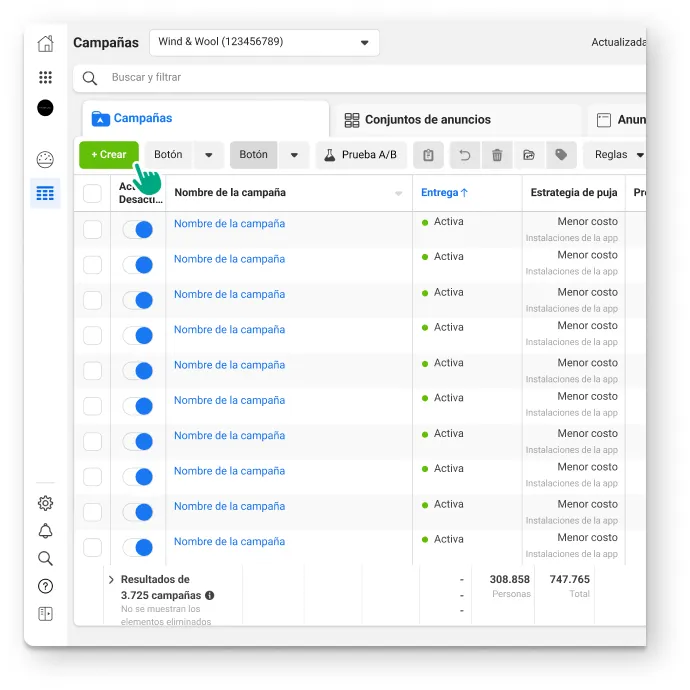Expand the Reglas dropdown
690x690 pixels.
coord(617,155)
